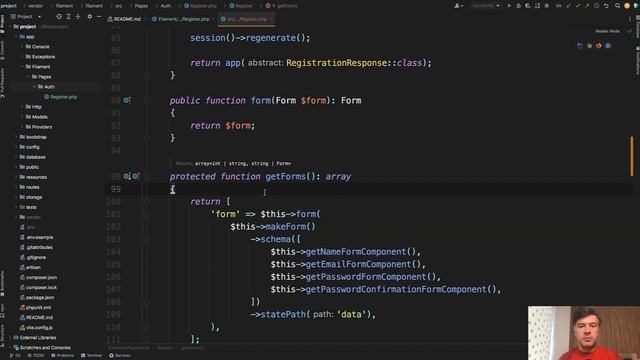This screenshot has height=360, width=640.
Task: Open the TODO tool window
Action: click(x=36, y=356)
